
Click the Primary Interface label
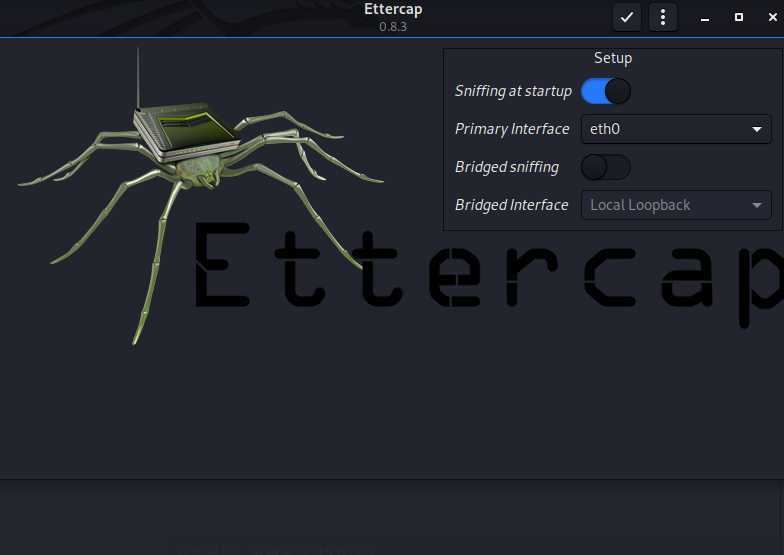(x=512, y=129)
